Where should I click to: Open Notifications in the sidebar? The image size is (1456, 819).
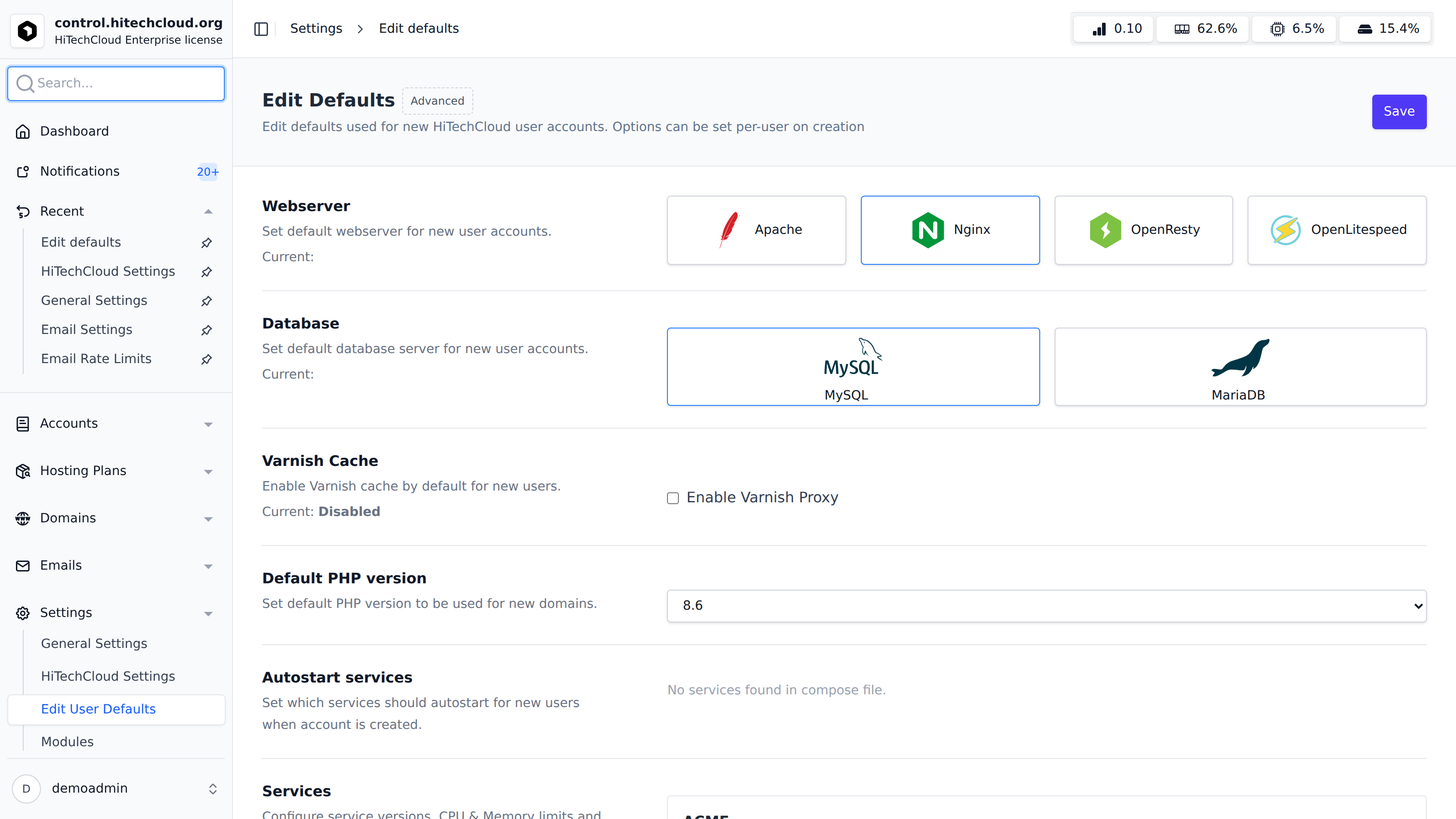pos(116,171)
